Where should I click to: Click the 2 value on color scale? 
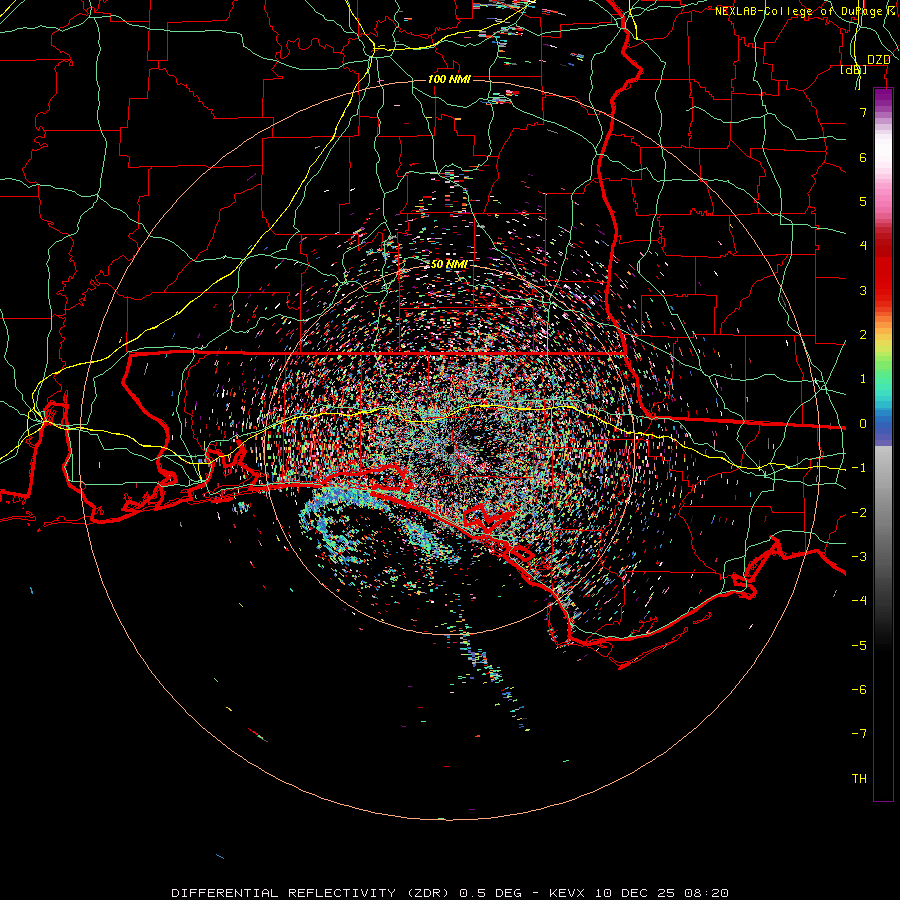(x=863, y=335)
